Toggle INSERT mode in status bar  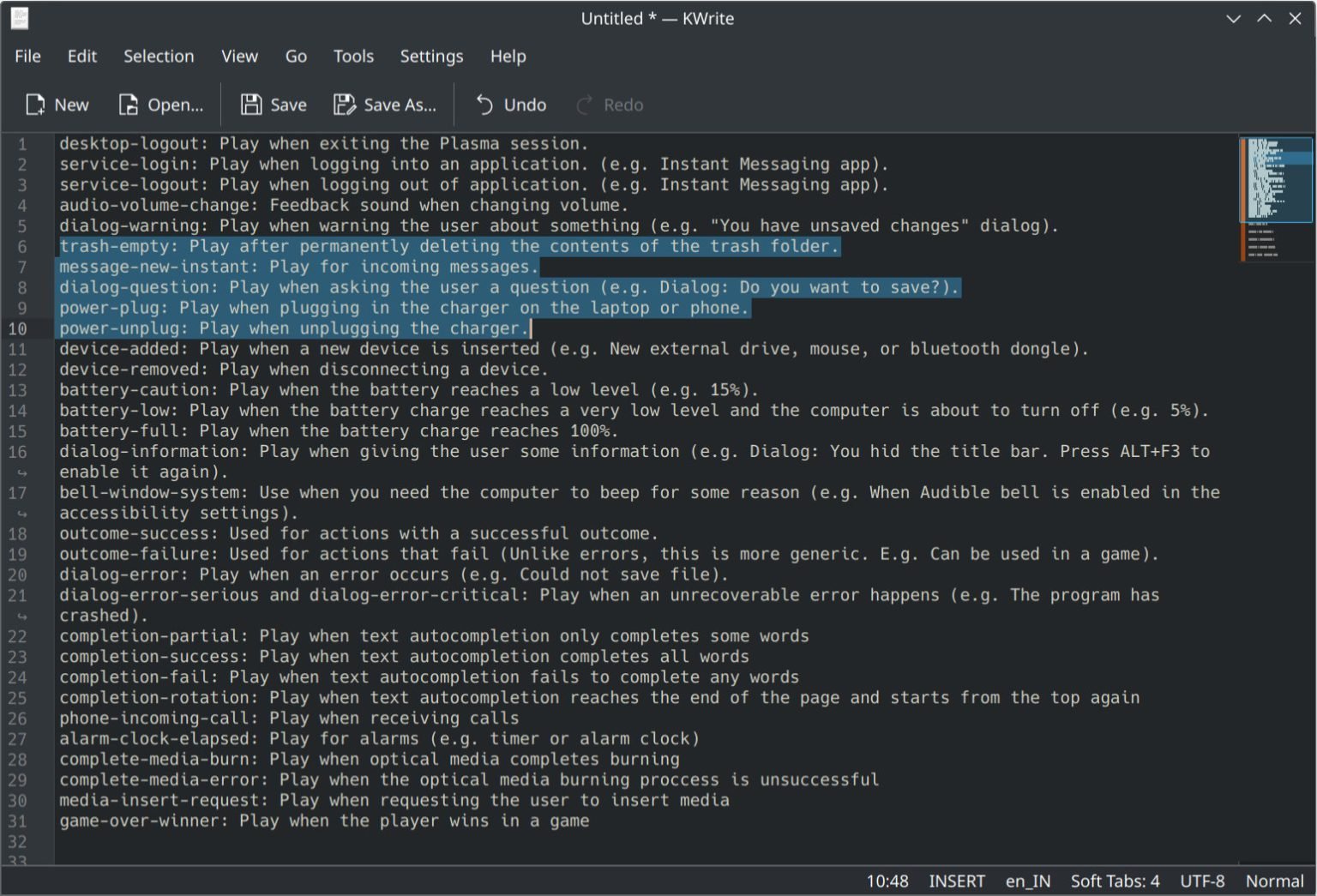pos(956,881)
